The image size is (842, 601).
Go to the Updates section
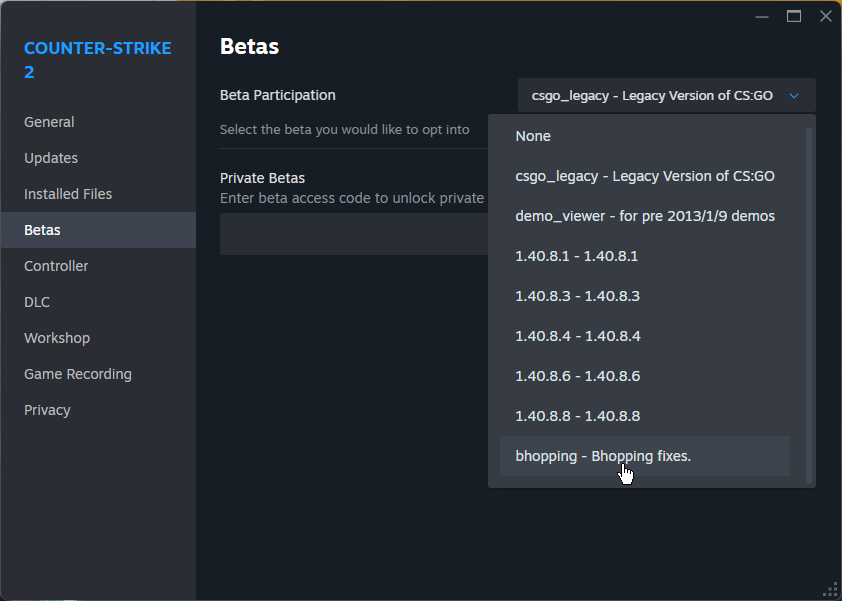pyautogui.click(x=98, y=158)
